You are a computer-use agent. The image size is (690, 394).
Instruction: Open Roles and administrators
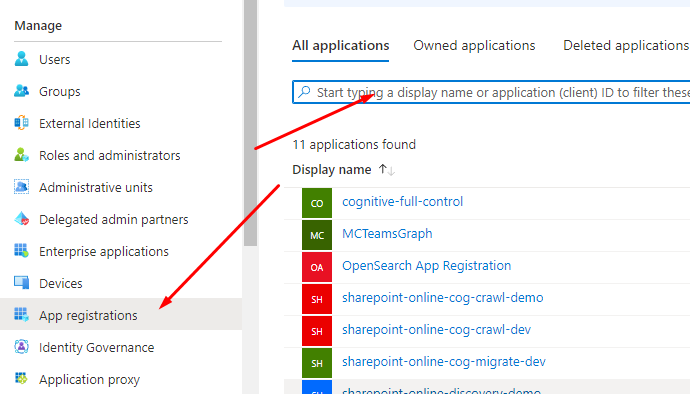click(110, 155)
